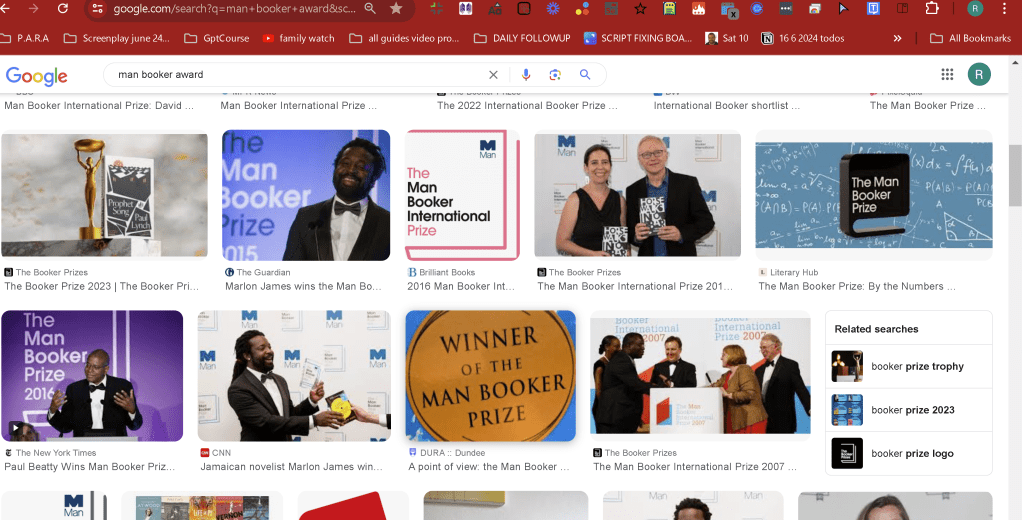This screenshot has width=1022, height=520.
Task: Open the P.A.R.A bookmark folder
Action: point(25,38)
